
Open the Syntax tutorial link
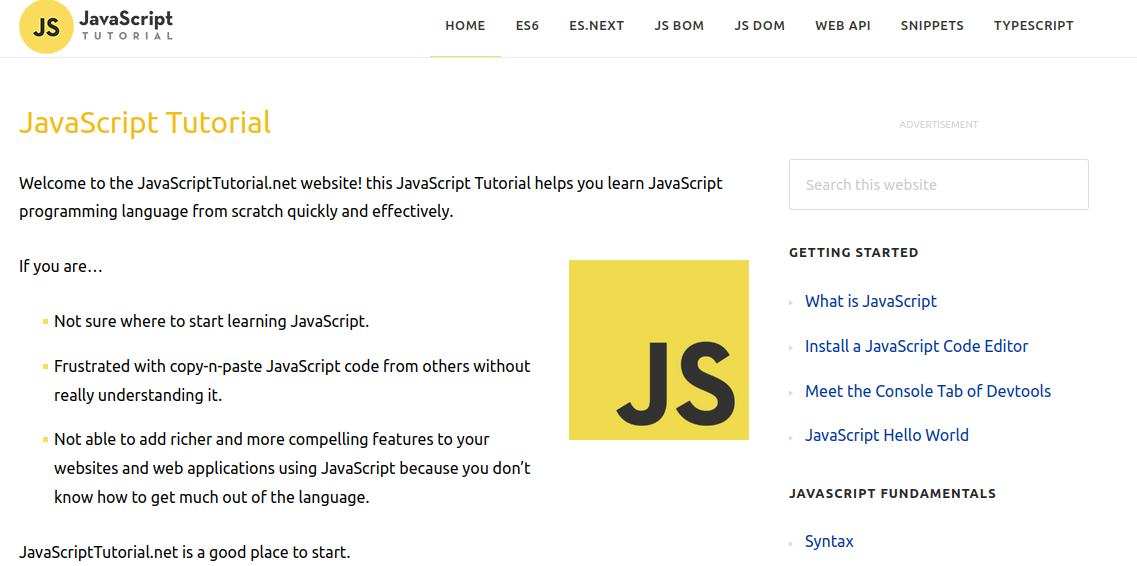(x=829, y=541)
